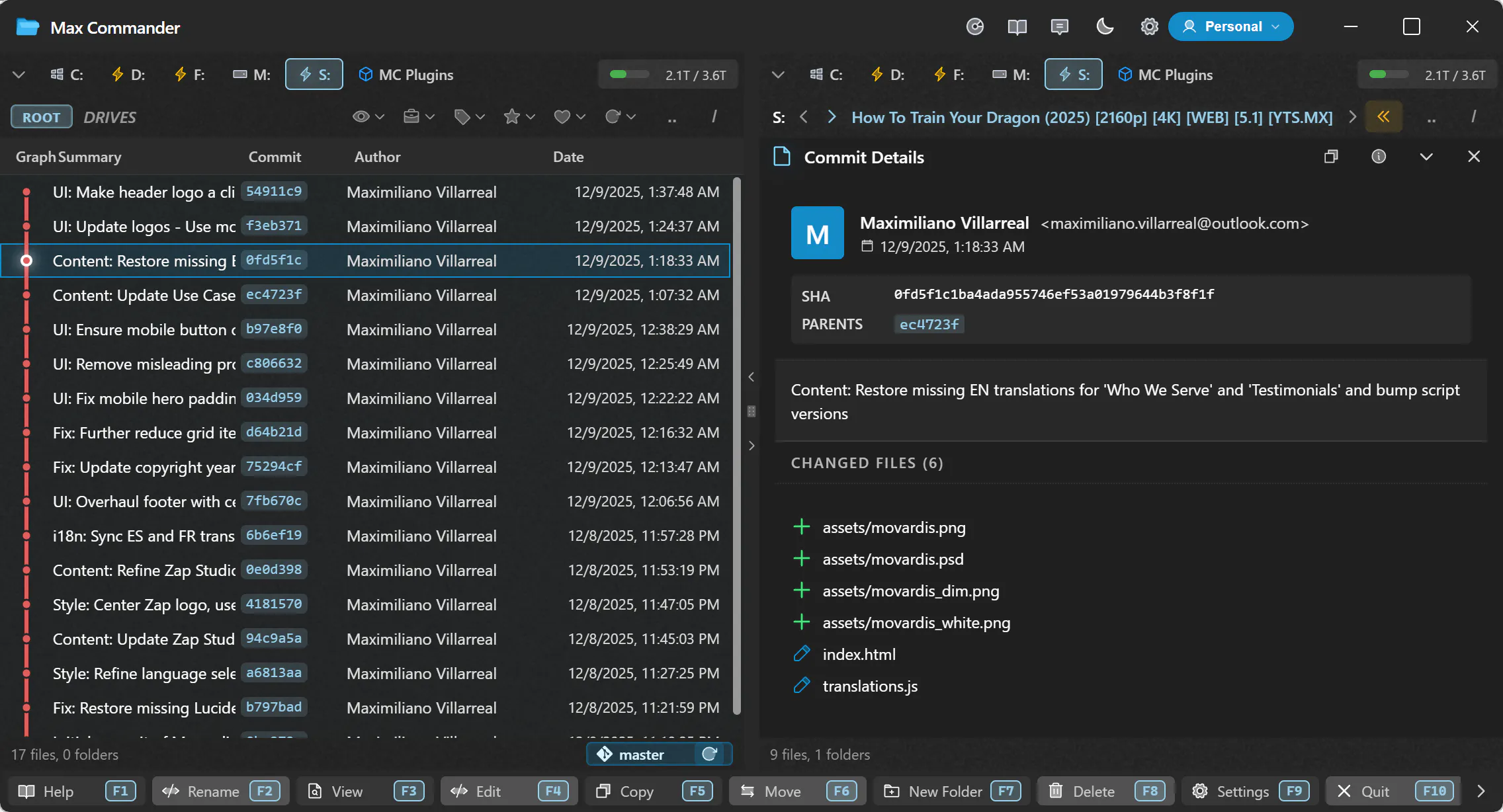Open the chat feedback icon in title bar
The height and width of the screenshot is (812, 1503).
(1059, 26)
